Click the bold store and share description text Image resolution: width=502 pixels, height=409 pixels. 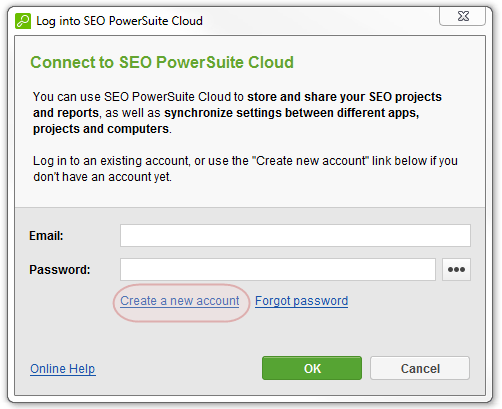[344, 97]
